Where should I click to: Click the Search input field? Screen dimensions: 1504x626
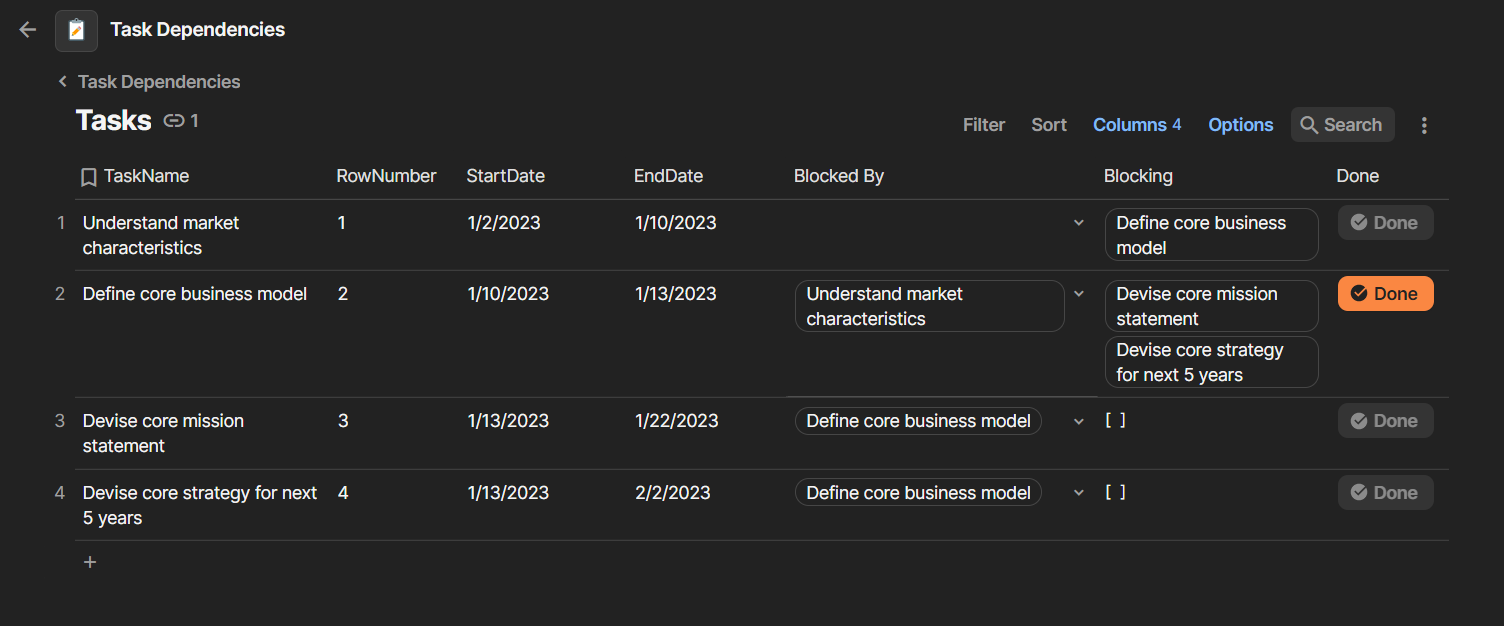pyautogui.click(x=1353, y=125)
